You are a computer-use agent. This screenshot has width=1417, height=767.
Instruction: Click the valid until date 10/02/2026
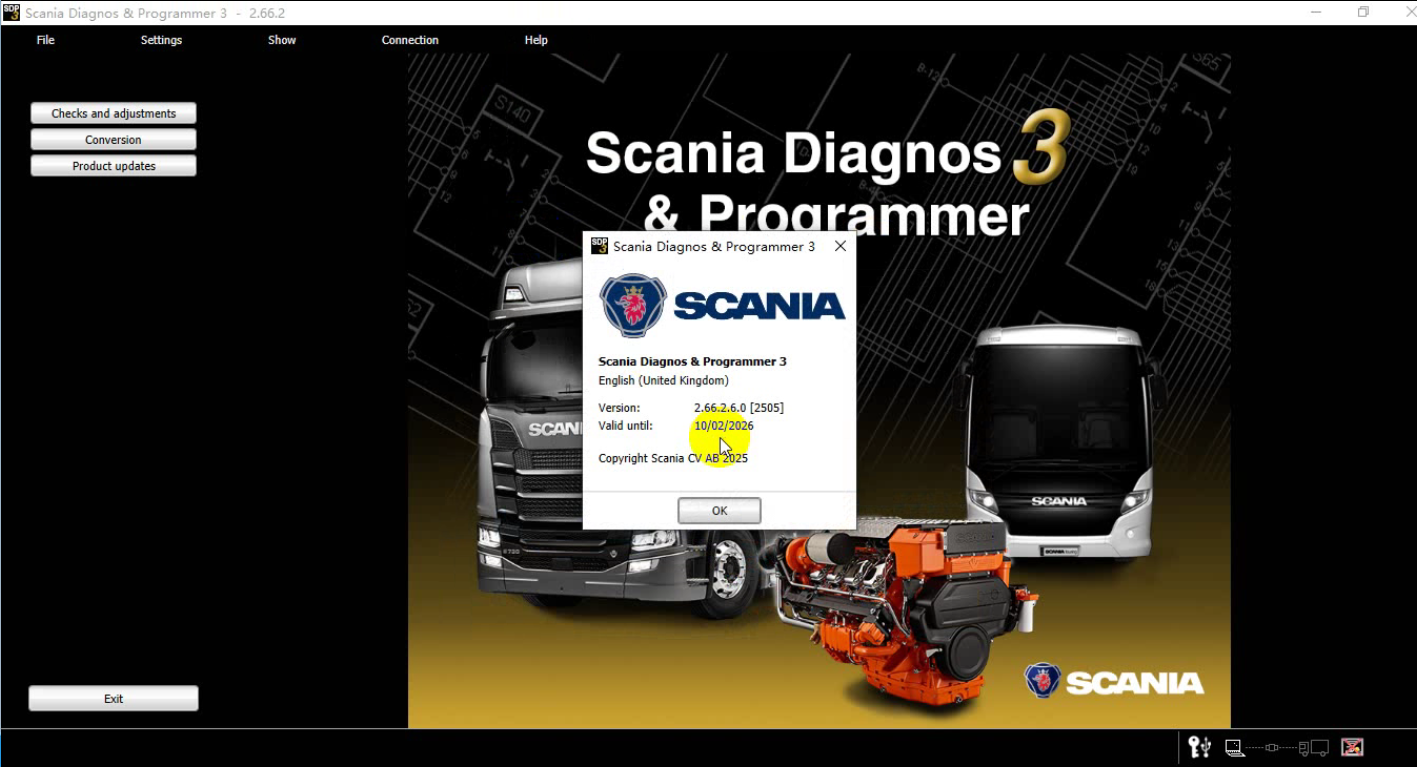[x=724, y=426]
